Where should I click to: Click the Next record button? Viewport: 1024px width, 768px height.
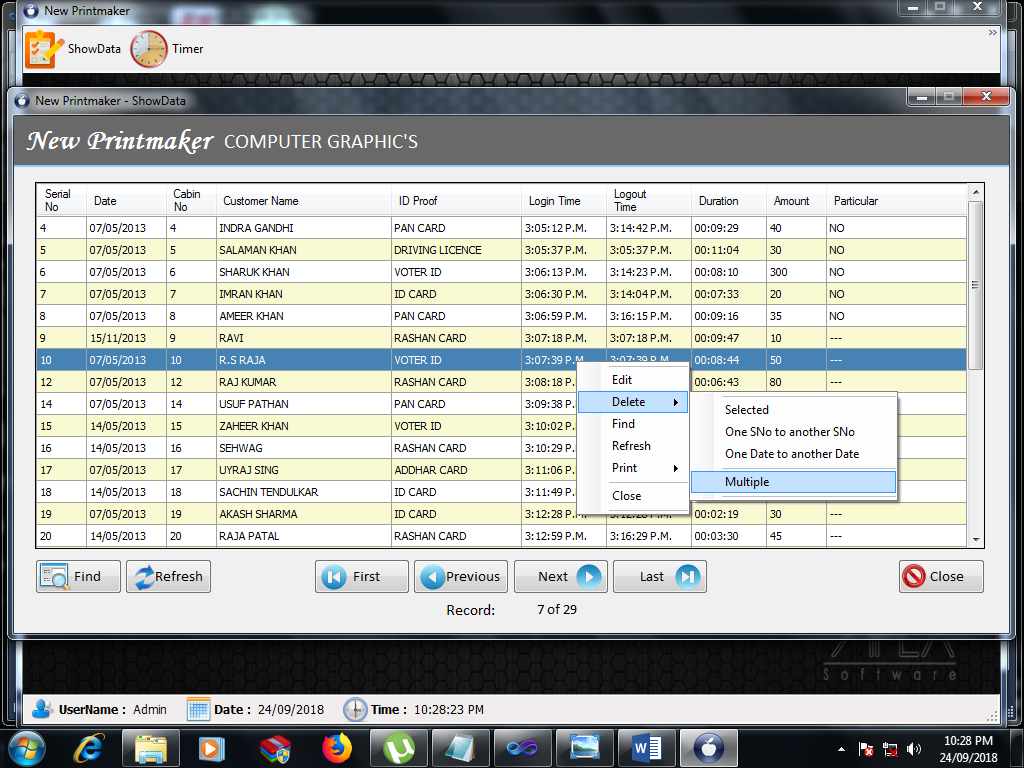coord(560,576)
